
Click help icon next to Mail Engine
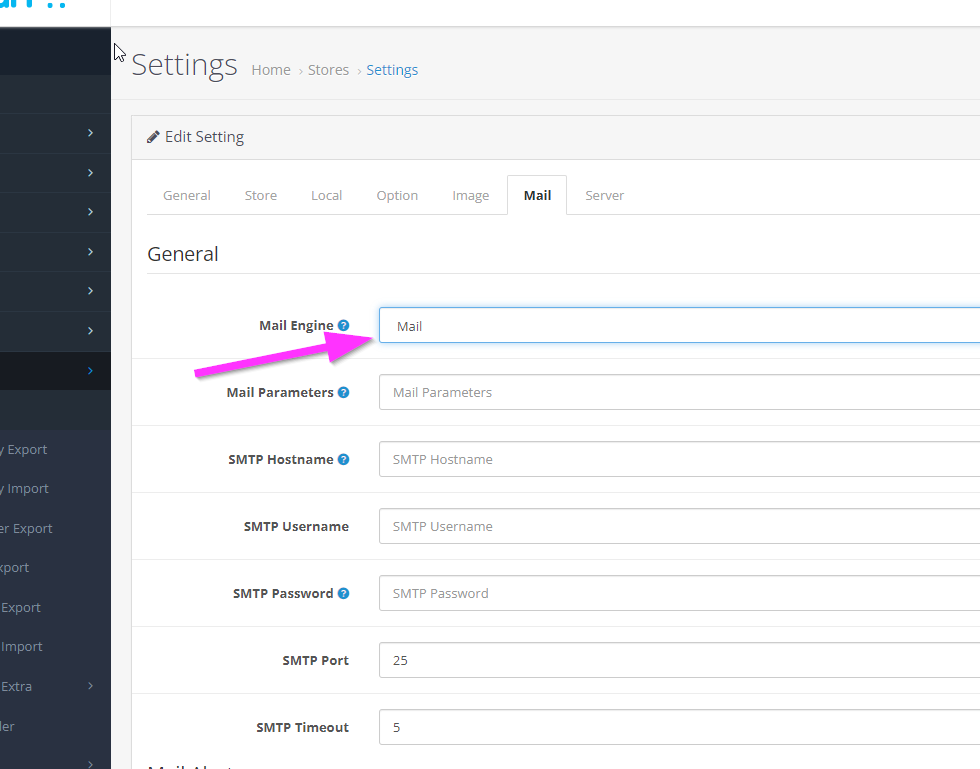pyautogui.click(x=343, y=326)
